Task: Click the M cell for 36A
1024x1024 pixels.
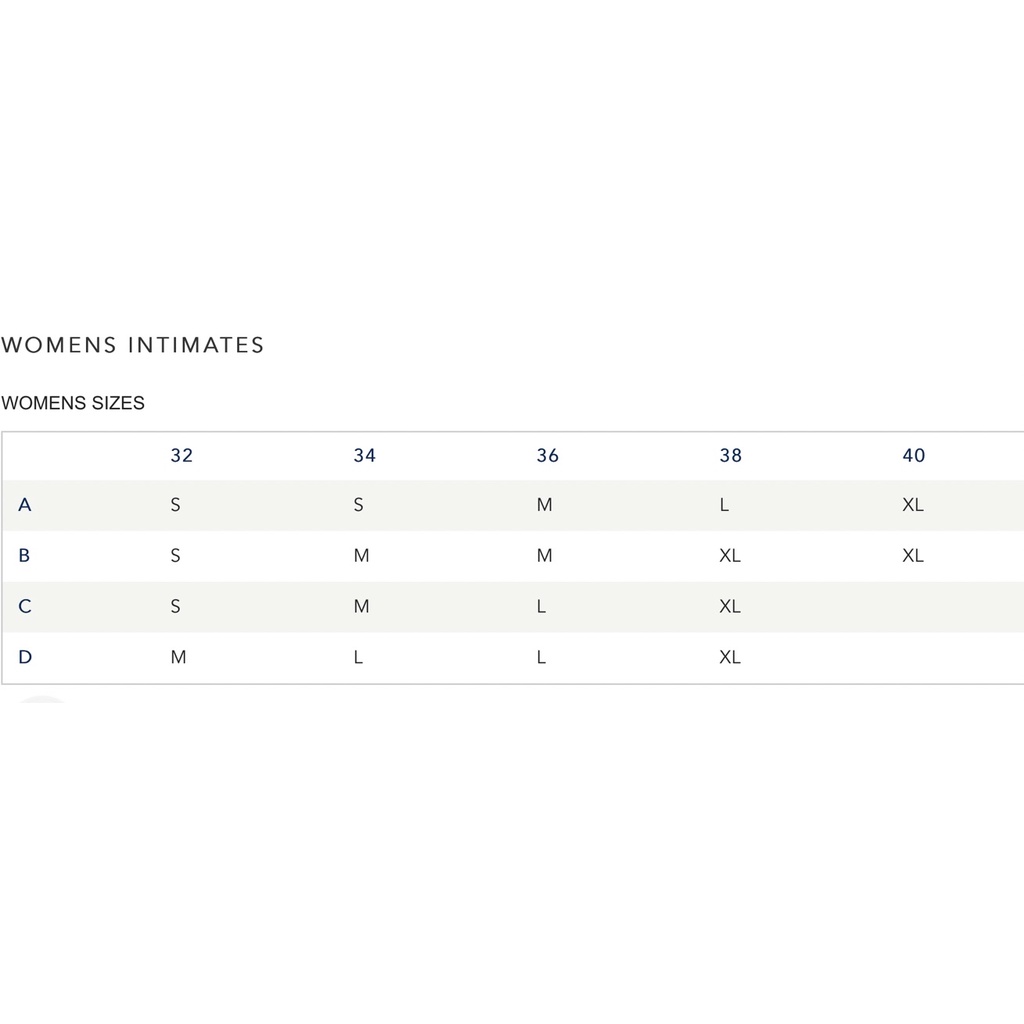Action: [x=544, y=505]
